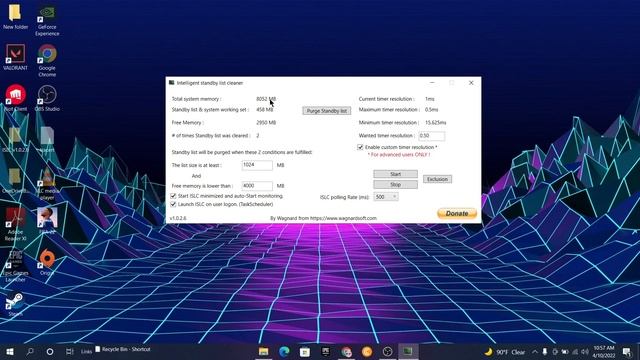Click the 'For advanced users ONLY' warning text

tap(399, 155)
